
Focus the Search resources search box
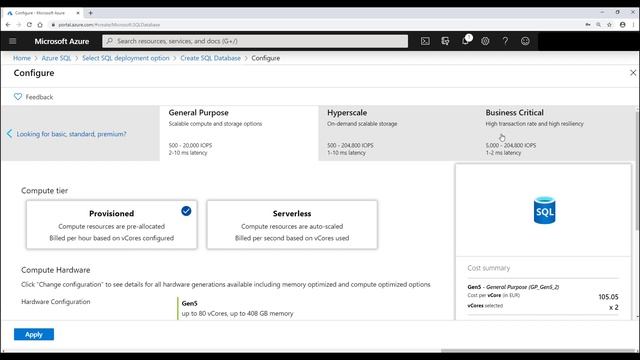[255, 41]
